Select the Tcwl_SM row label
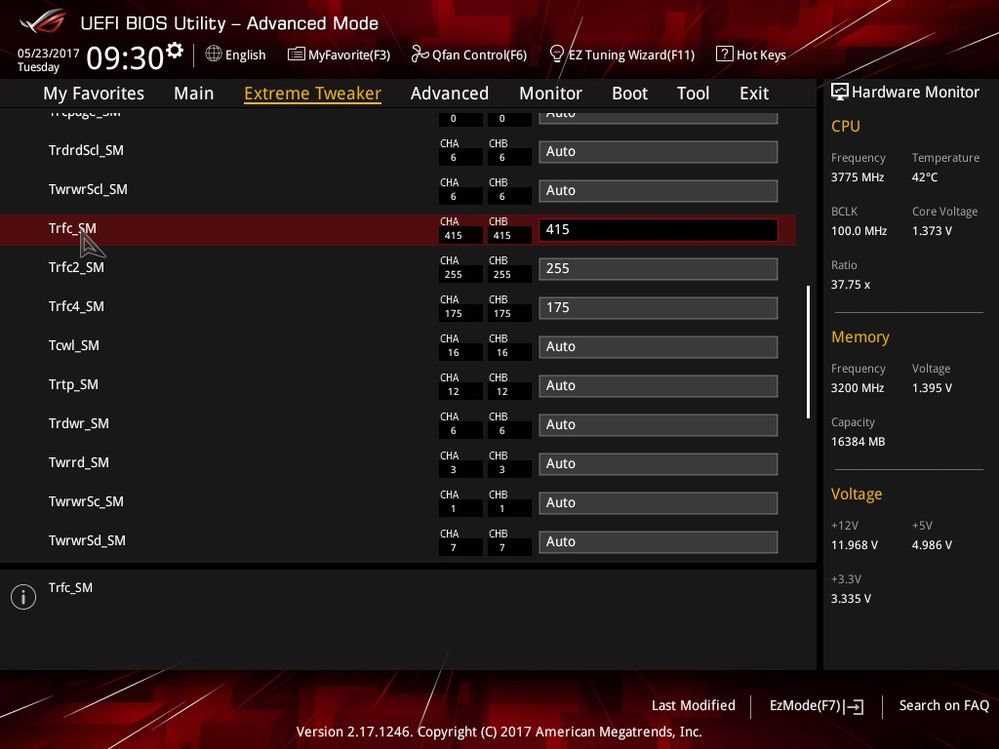The width and height of the screenshot is (999, 749). [74, 345]
